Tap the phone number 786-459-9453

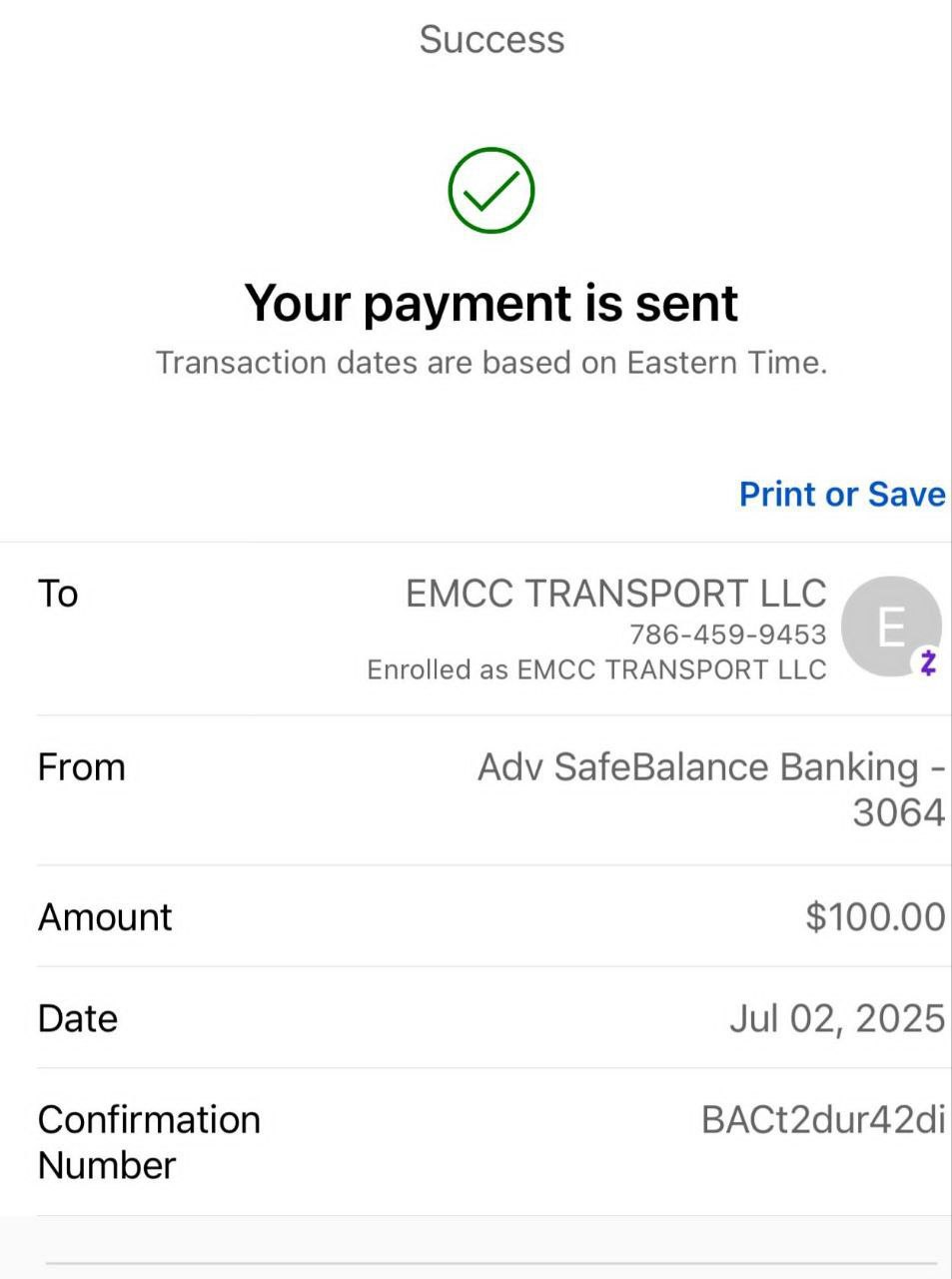pos(727,635)
